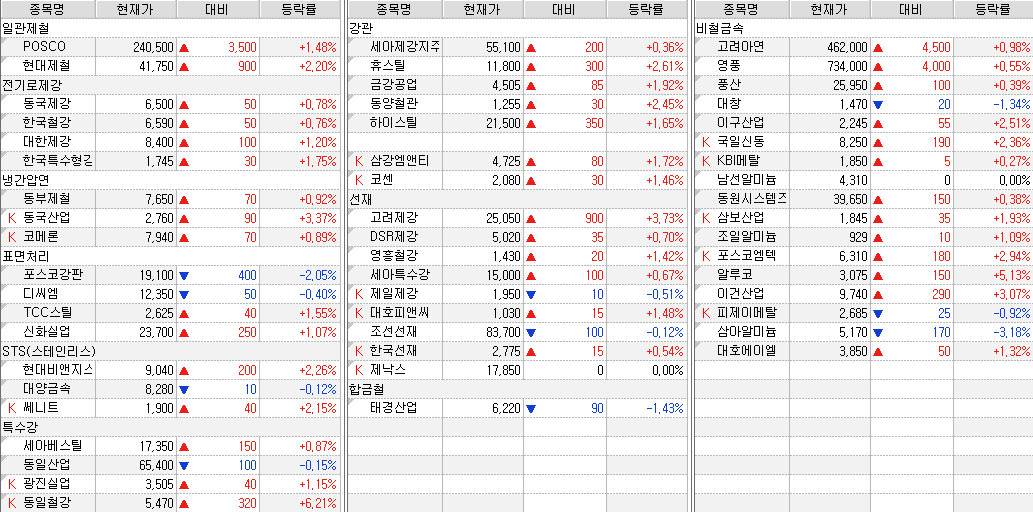Click 금강공업 price 4,505
This screenshot has height=512, width=1033.
tap(507, 85)
